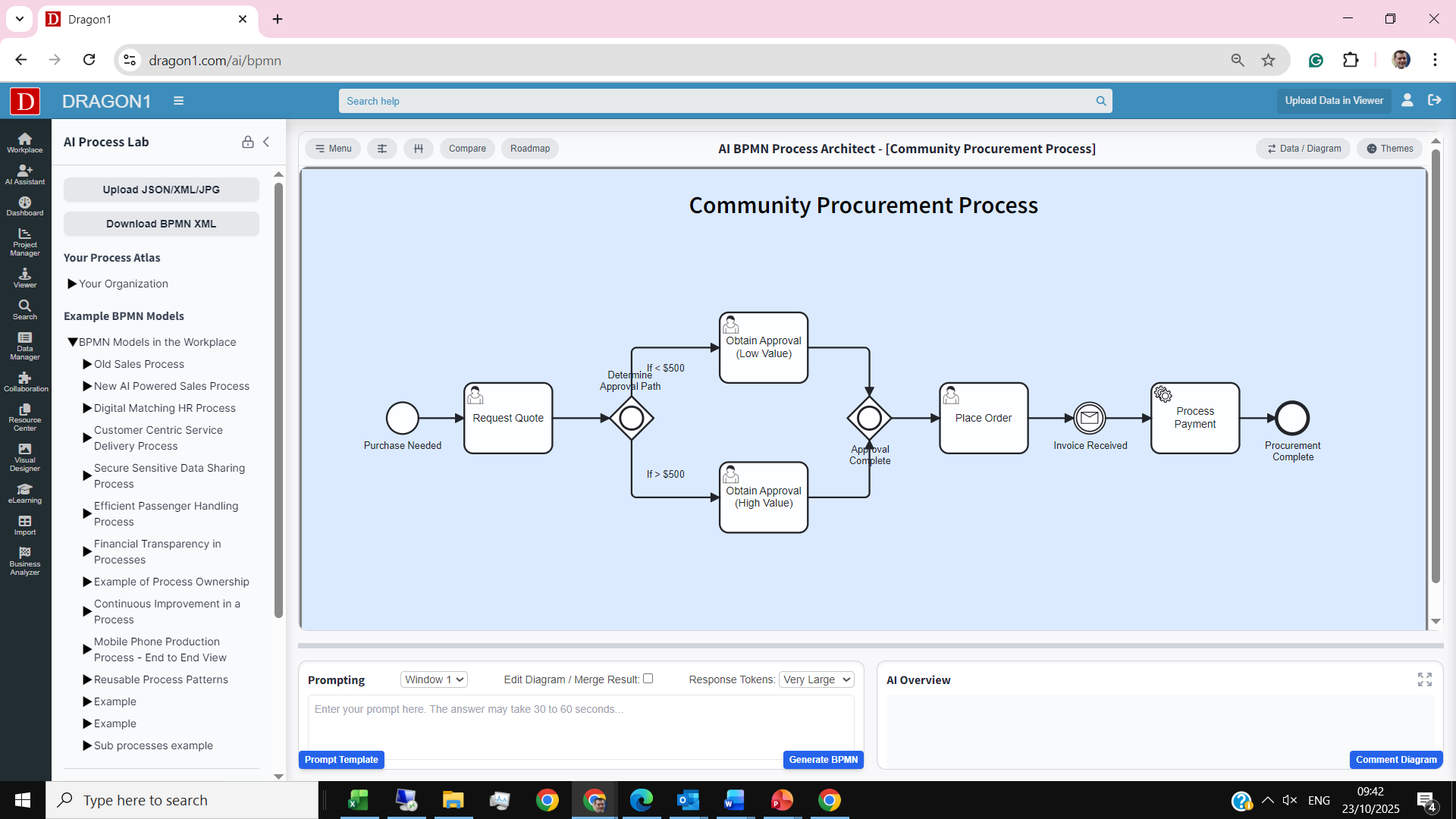Expand the Your Organization tree node

click(x=73, y=284)
